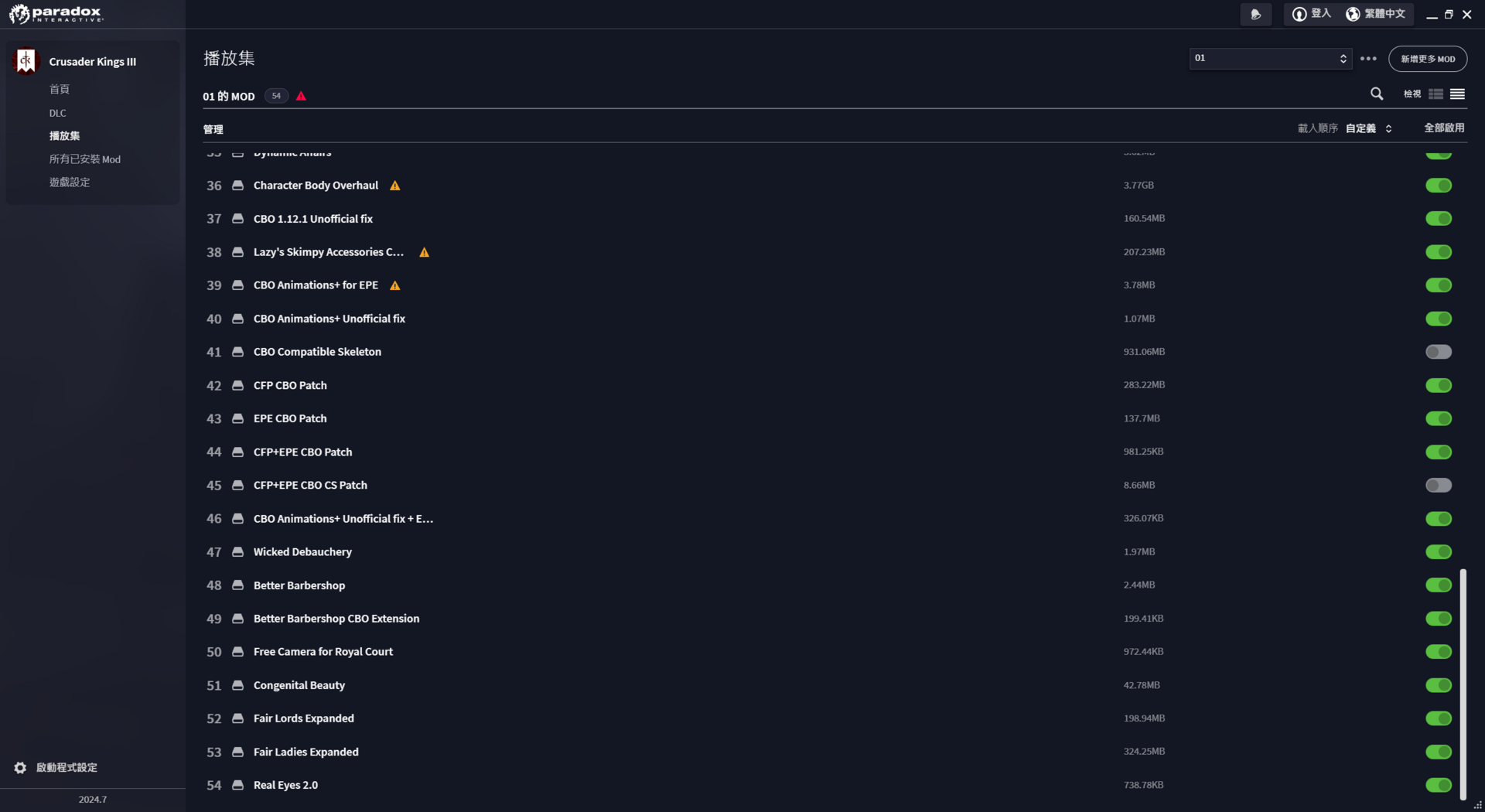The width and height of the screenshot is (1485, 812).
Task: Click the red playset warning triangle
Action: coord(301,96)
